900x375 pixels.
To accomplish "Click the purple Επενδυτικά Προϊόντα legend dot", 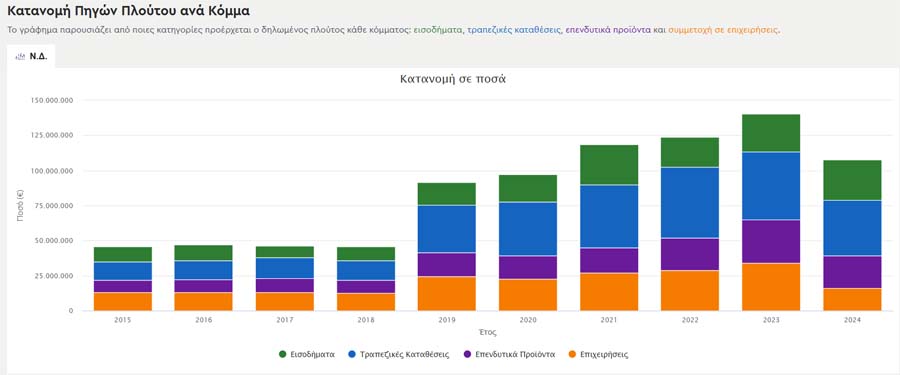I will pyautogui.click(x=467, y=354).
